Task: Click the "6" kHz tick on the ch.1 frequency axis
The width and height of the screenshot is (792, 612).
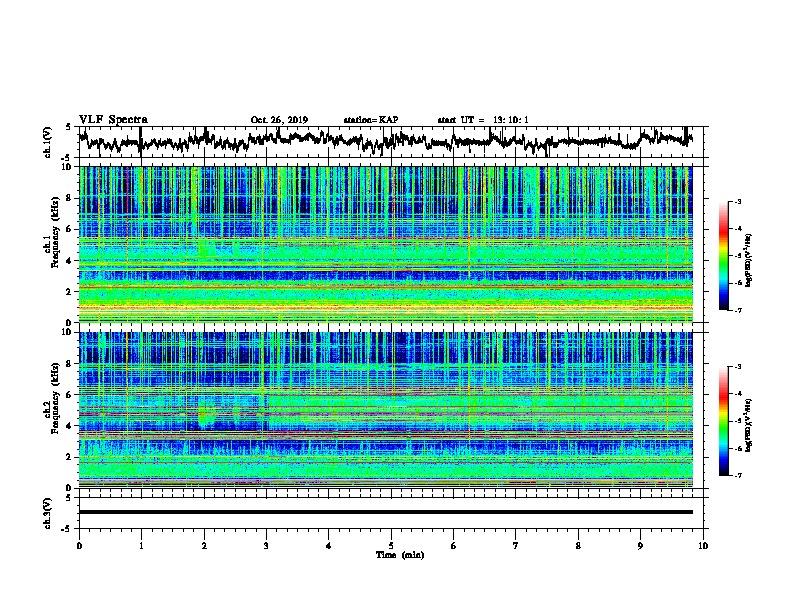Action: [x=70, y=229]
